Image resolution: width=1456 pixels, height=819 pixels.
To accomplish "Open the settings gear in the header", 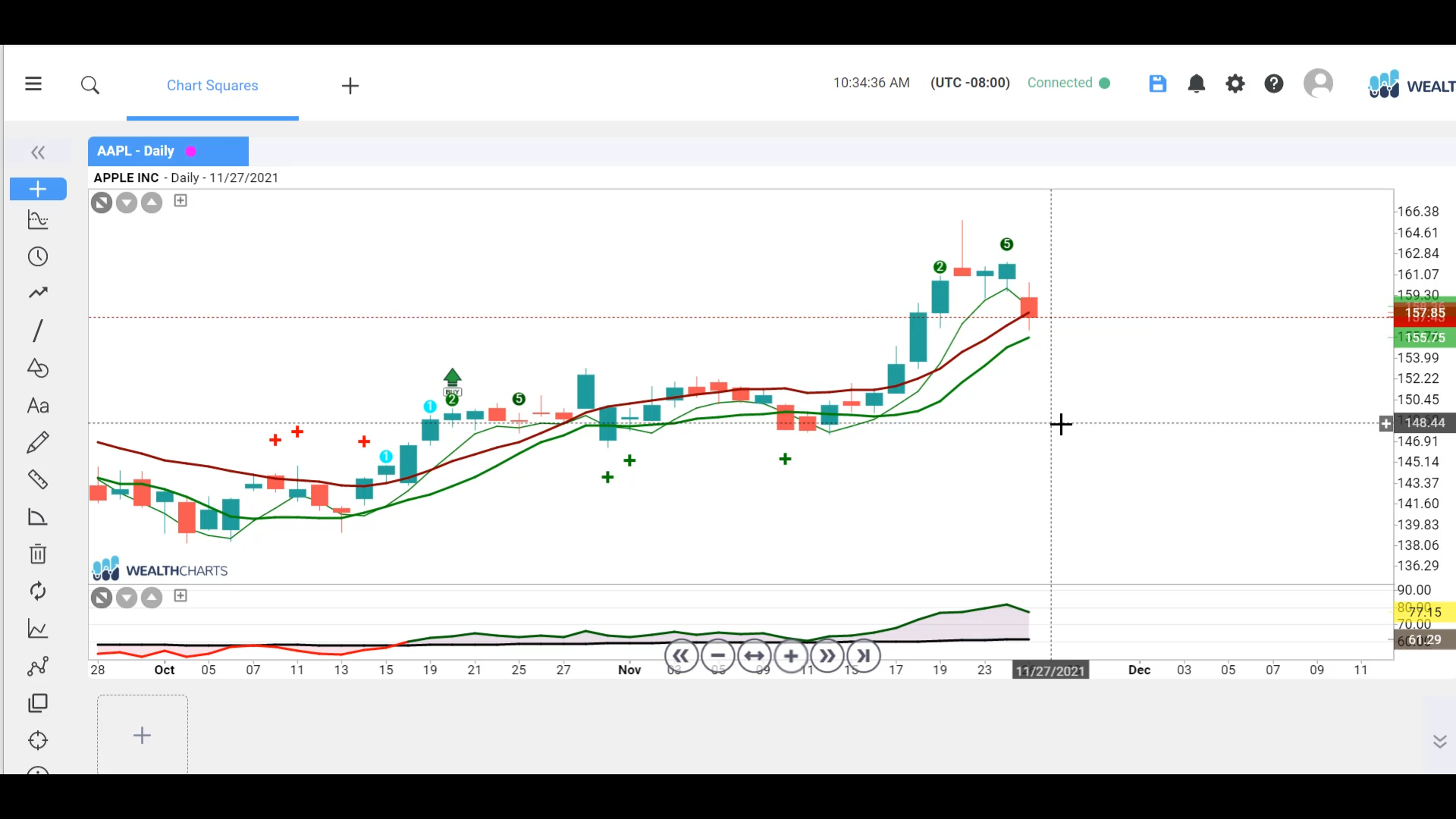I will point(1235,83).
